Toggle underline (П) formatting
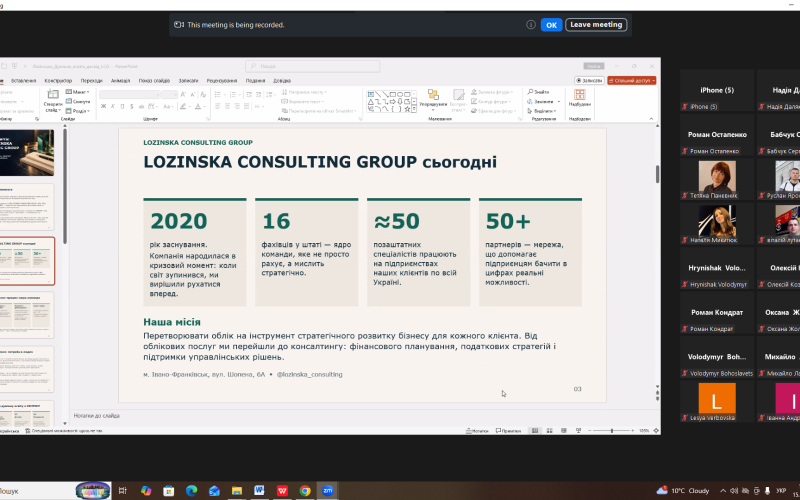 [122, 107]
